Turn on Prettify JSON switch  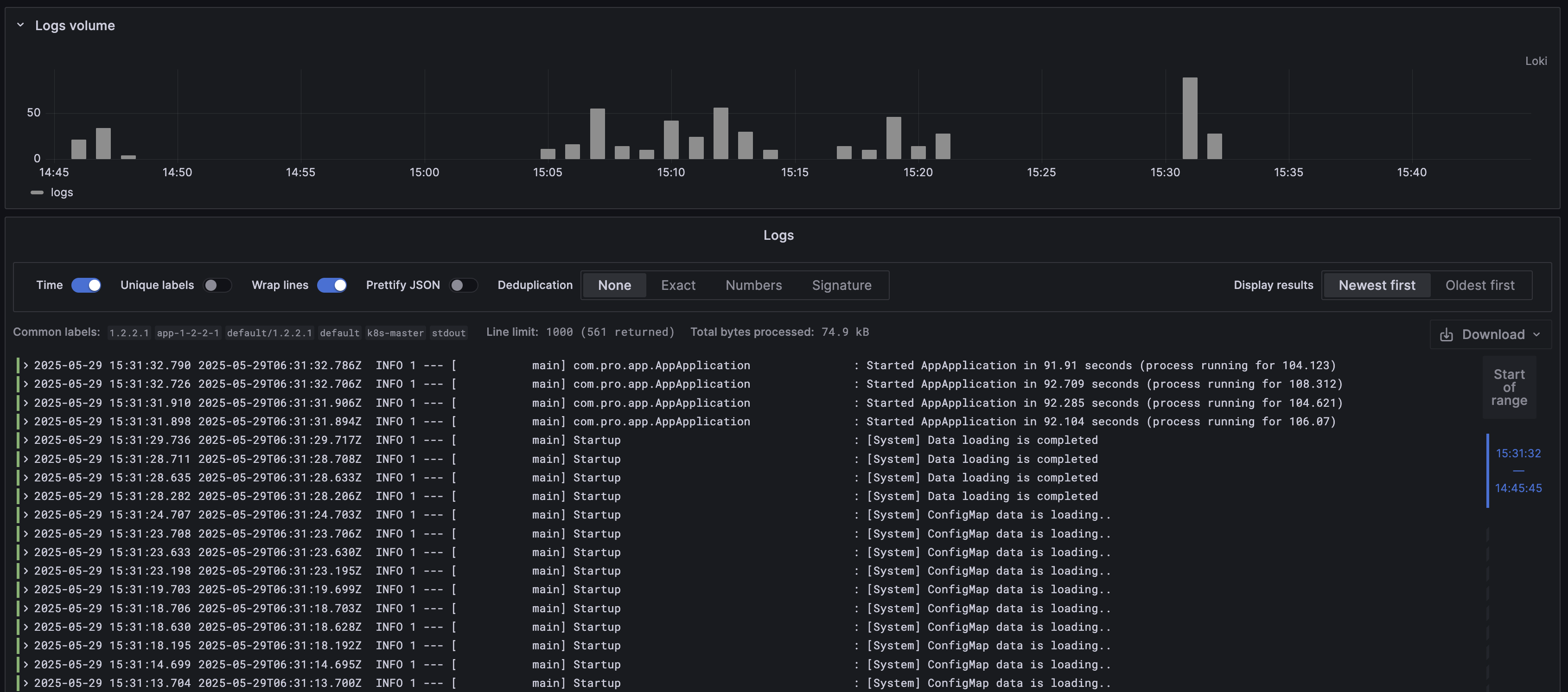coord(463,285)
